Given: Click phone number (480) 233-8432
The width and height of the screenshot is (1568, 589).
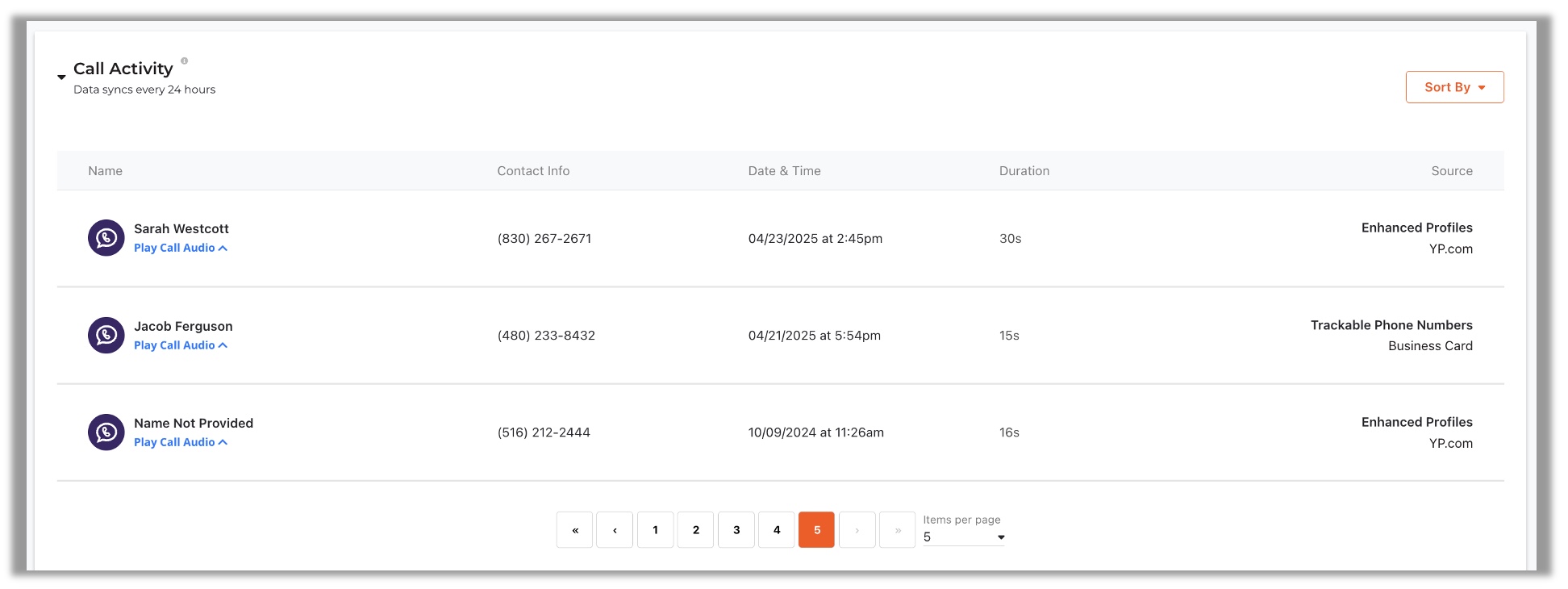Looking at the screenshot, I should pyautogui.click(x=546, y=336).
